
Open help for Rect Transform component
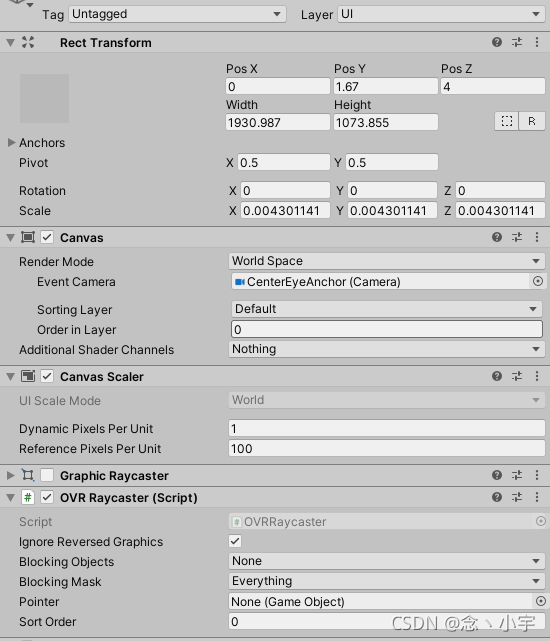(x=497, y=42)
